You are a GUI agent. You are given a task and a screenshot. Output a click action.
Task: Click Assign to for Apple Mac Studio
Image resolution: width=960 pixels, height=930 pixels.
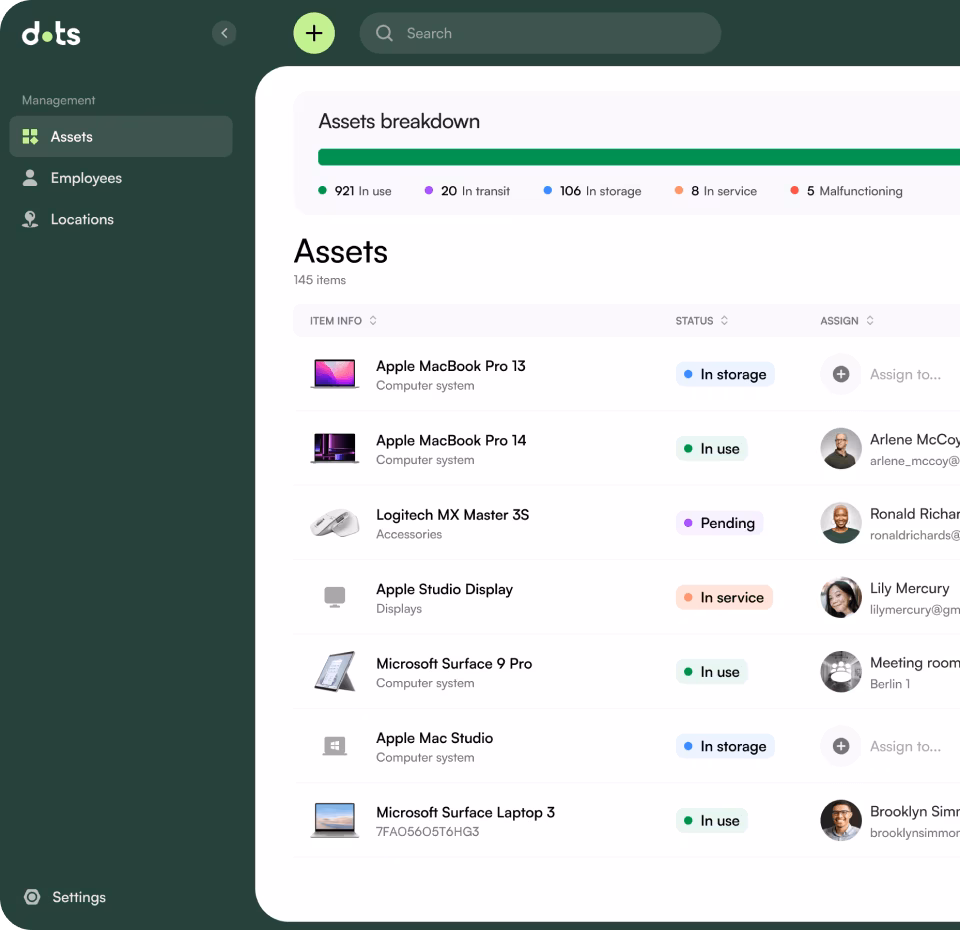click(905, 746)
